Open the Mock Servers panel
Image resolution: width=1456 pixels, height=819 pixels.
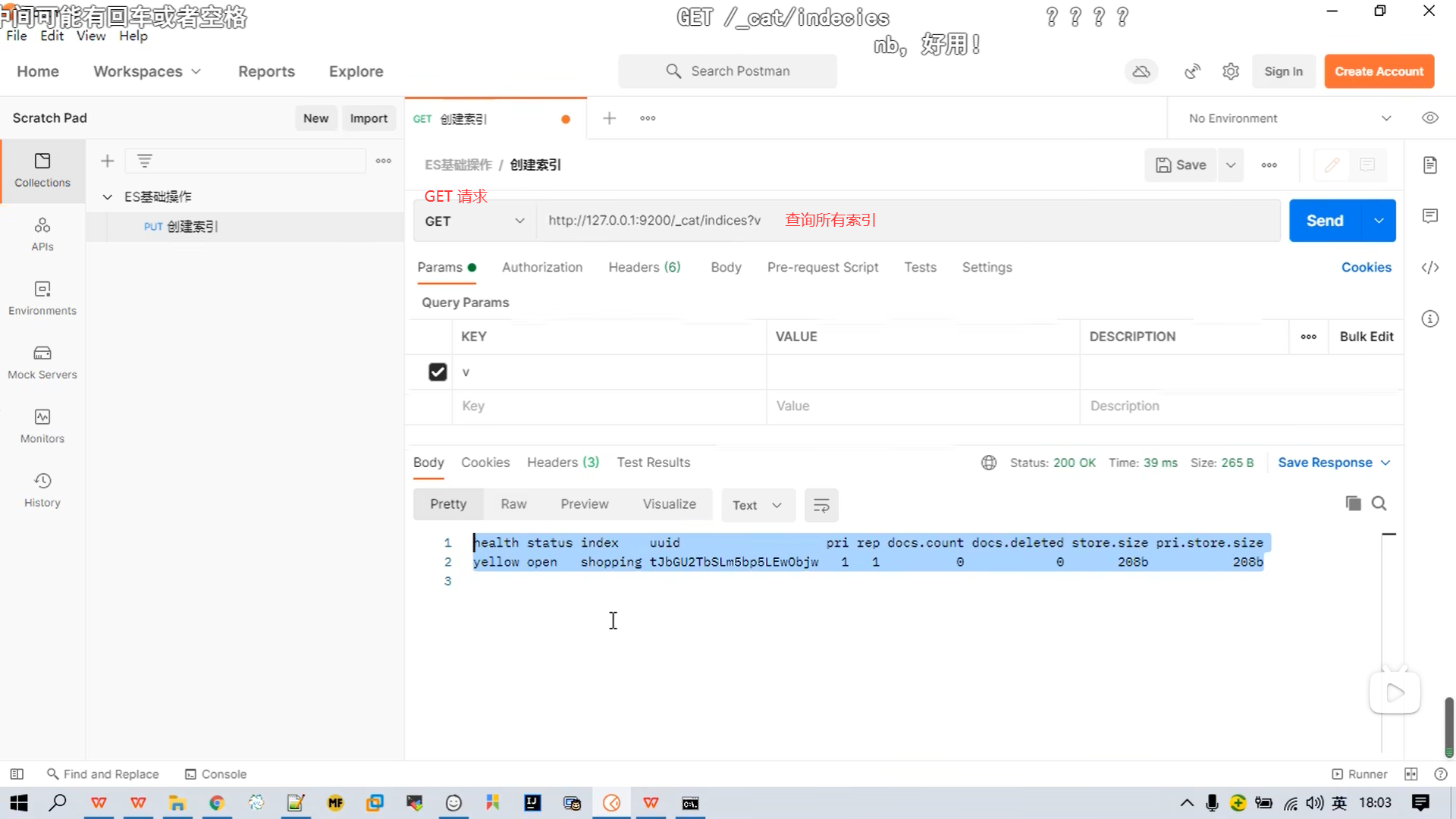click(x=42, y=362)
